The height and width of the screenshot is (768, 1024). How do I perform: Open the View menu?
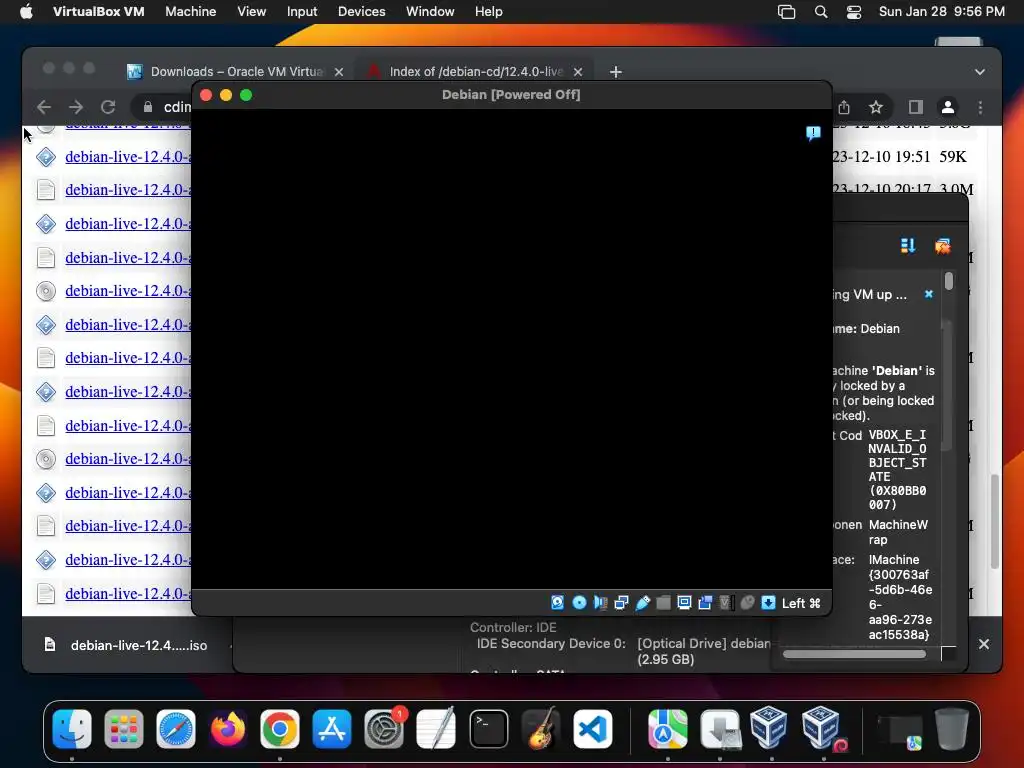tap(251, 12)
